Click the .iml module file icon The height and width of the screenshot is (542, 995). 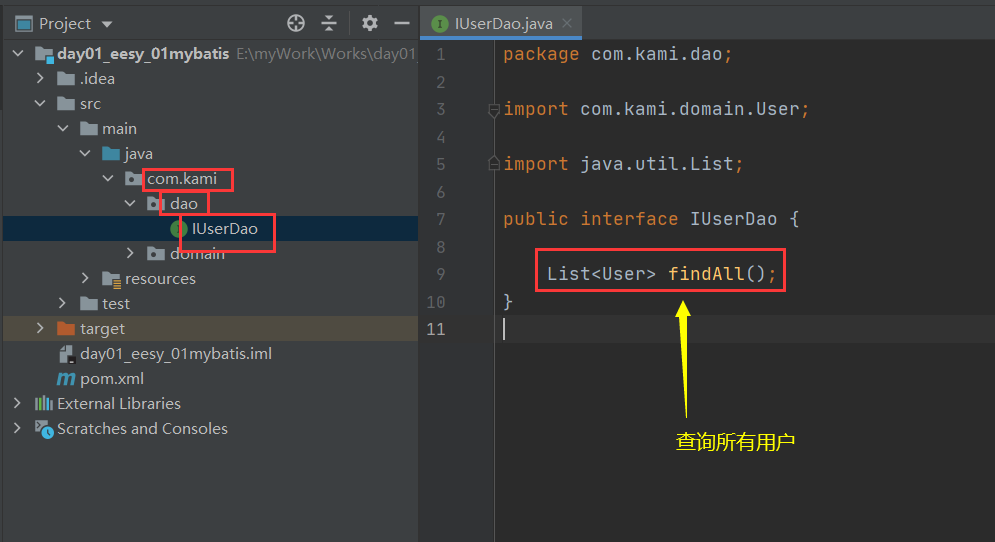coord(67,354)
